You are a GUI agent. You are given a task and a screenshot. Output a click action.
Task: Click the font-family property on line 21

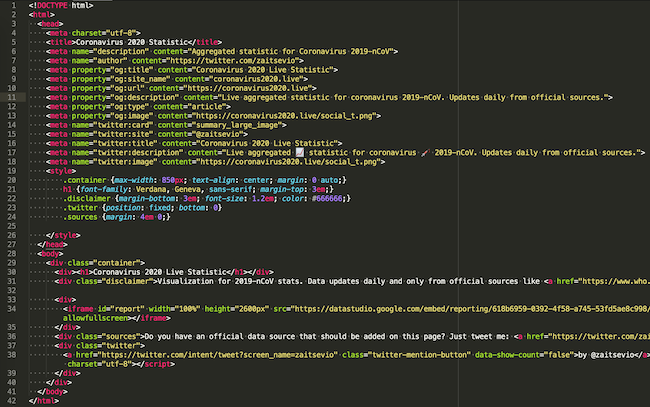coord(104,189)
